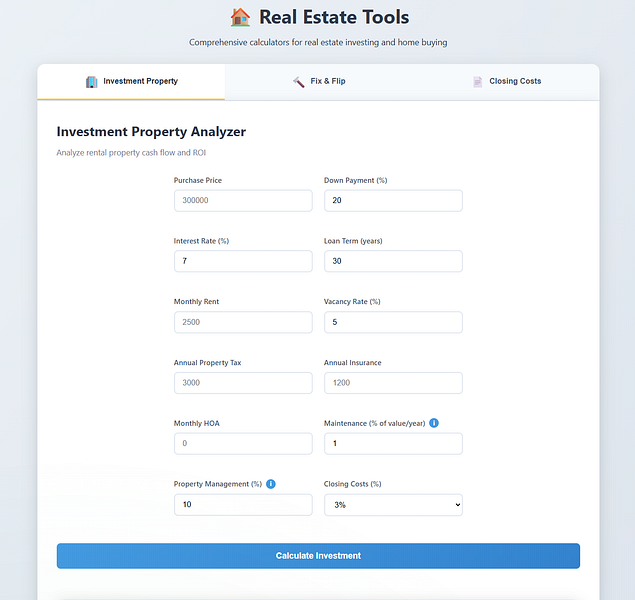Select the Interest Rate (%) field
The width and height of the screenshot is (635, 600).
[243, 261]
